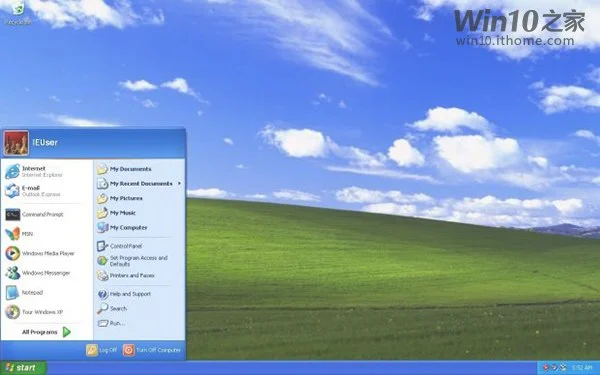Click the IEUser account picture

[16, 143]
